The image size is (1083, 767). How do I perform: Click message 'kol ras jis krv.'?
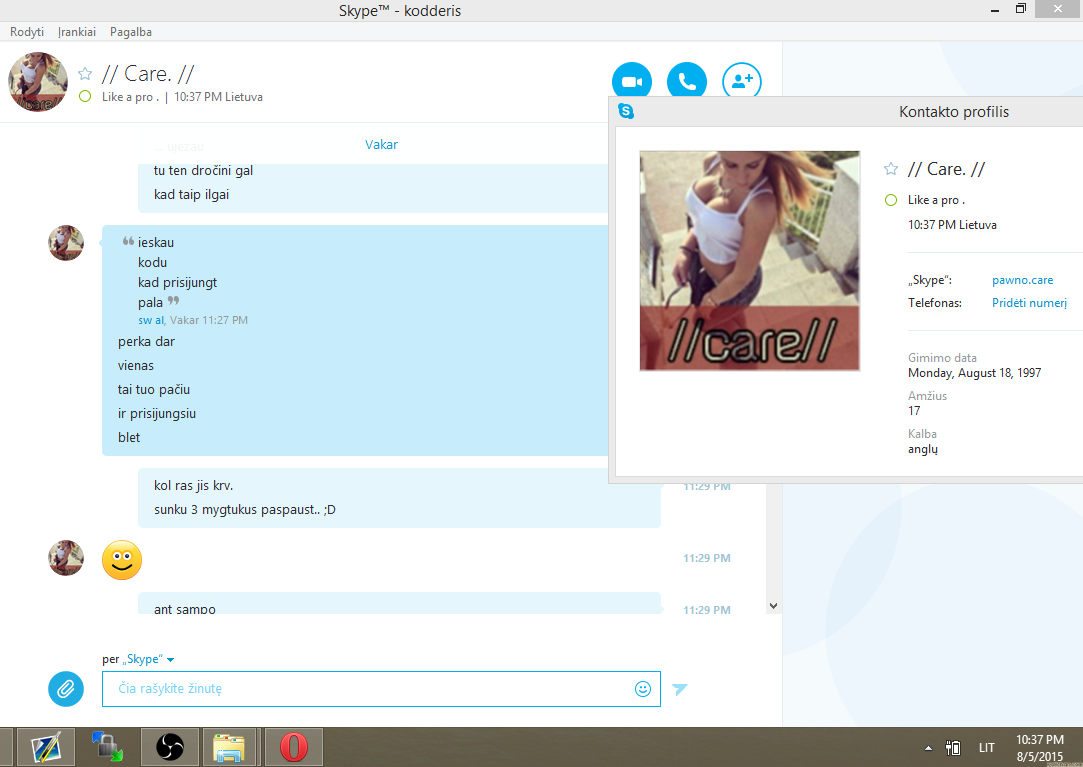pyautogui.click(x=193, y=486)
